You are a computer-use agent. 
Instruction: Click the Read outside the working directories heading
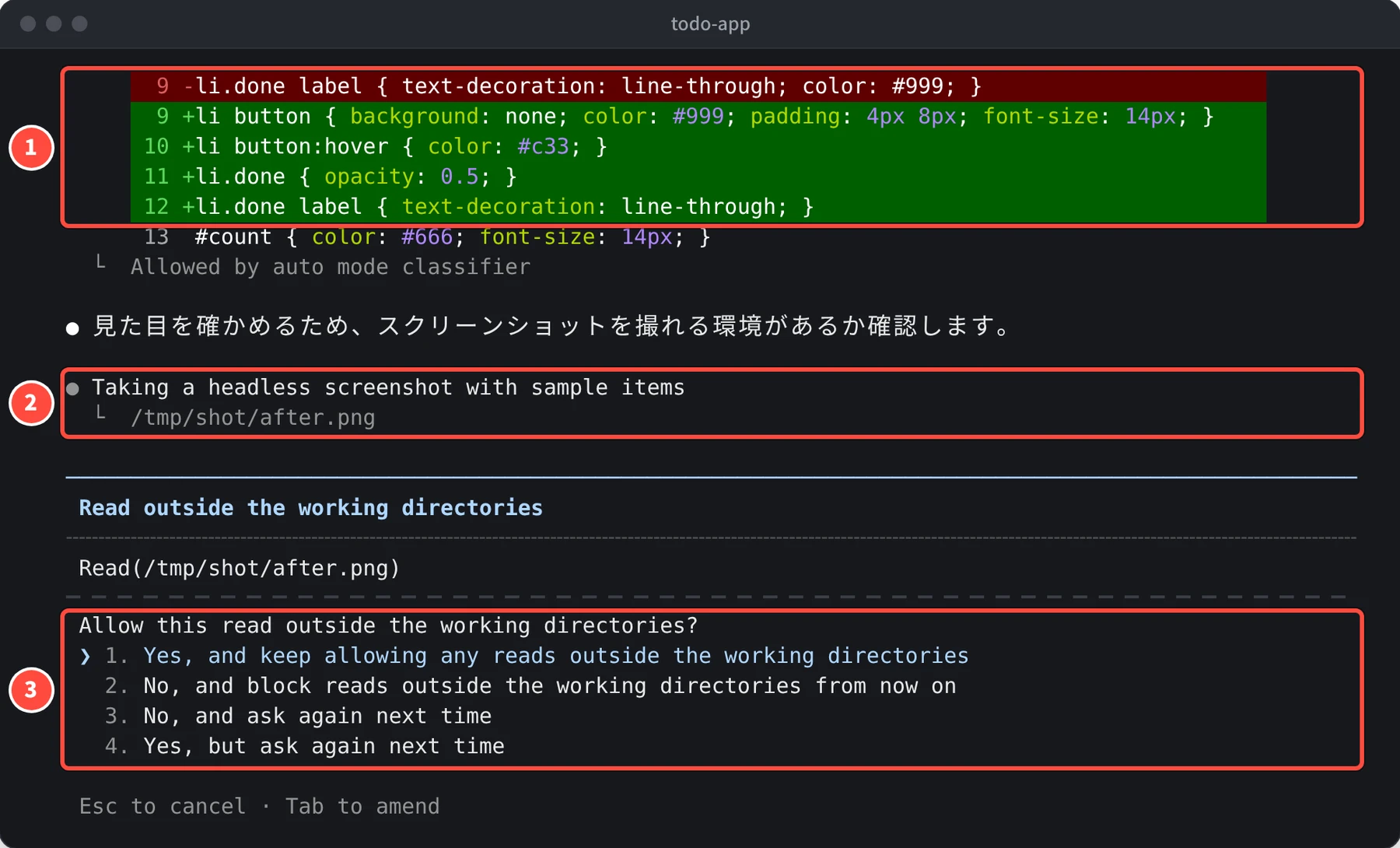pos(311,508)
